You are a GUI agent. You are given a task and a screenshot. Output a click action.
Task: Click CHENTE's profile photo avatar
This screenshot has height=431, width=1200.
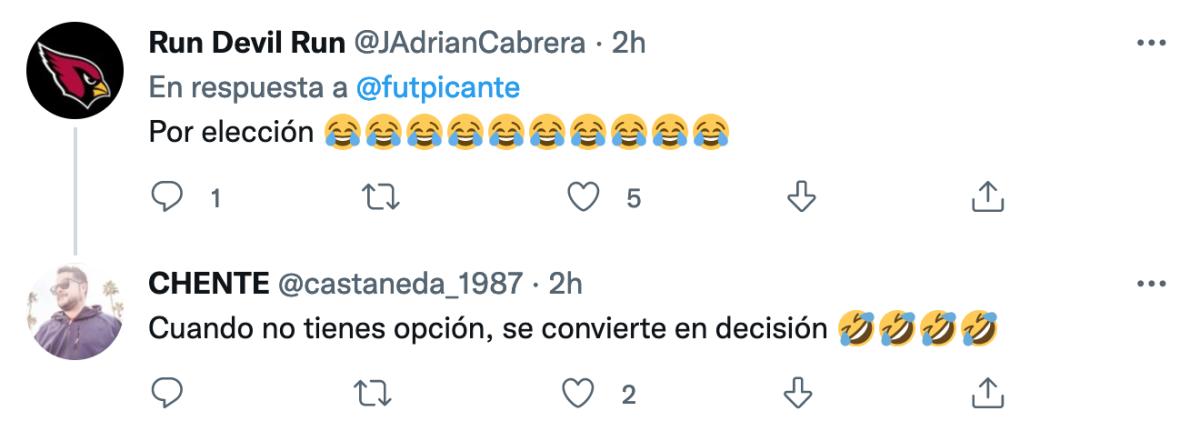click(x=75, y=311)
